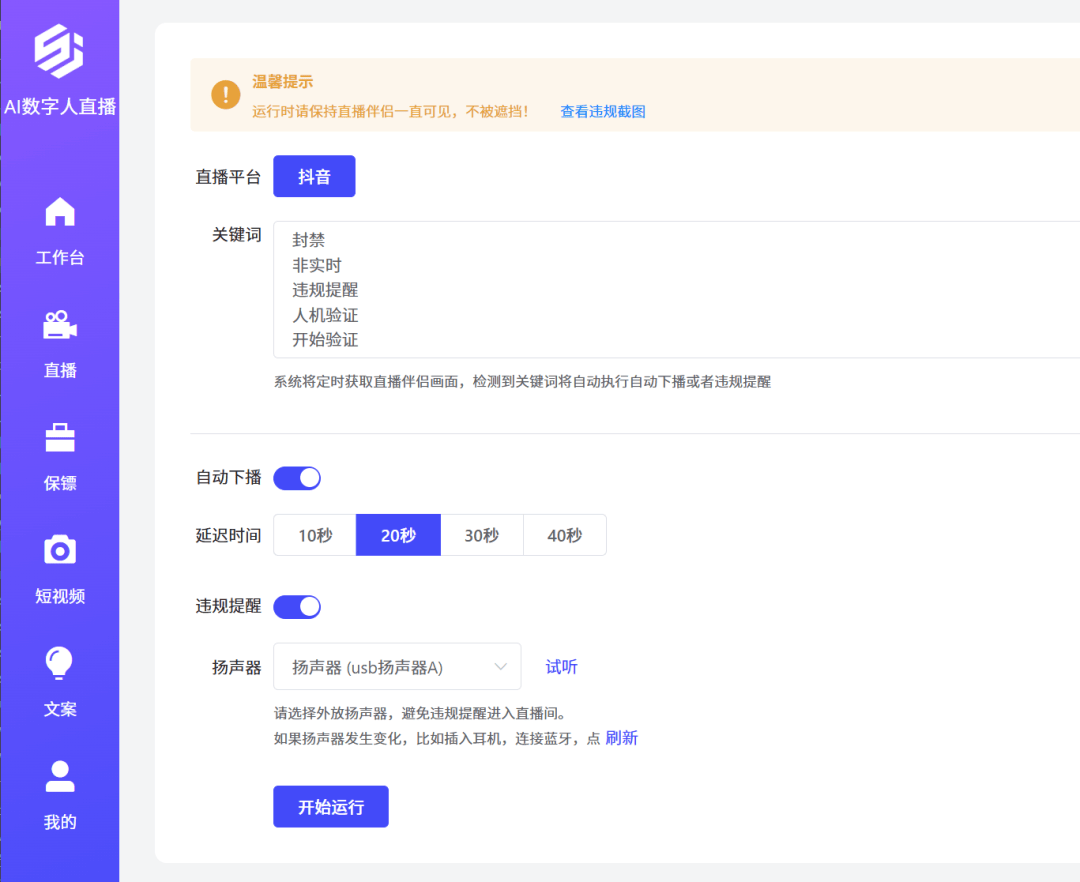Image resolution: width=1080 pixels, height=882 pixels.
Task: Disable the 违规提醒 switch
Action: (x=297, y=606)
